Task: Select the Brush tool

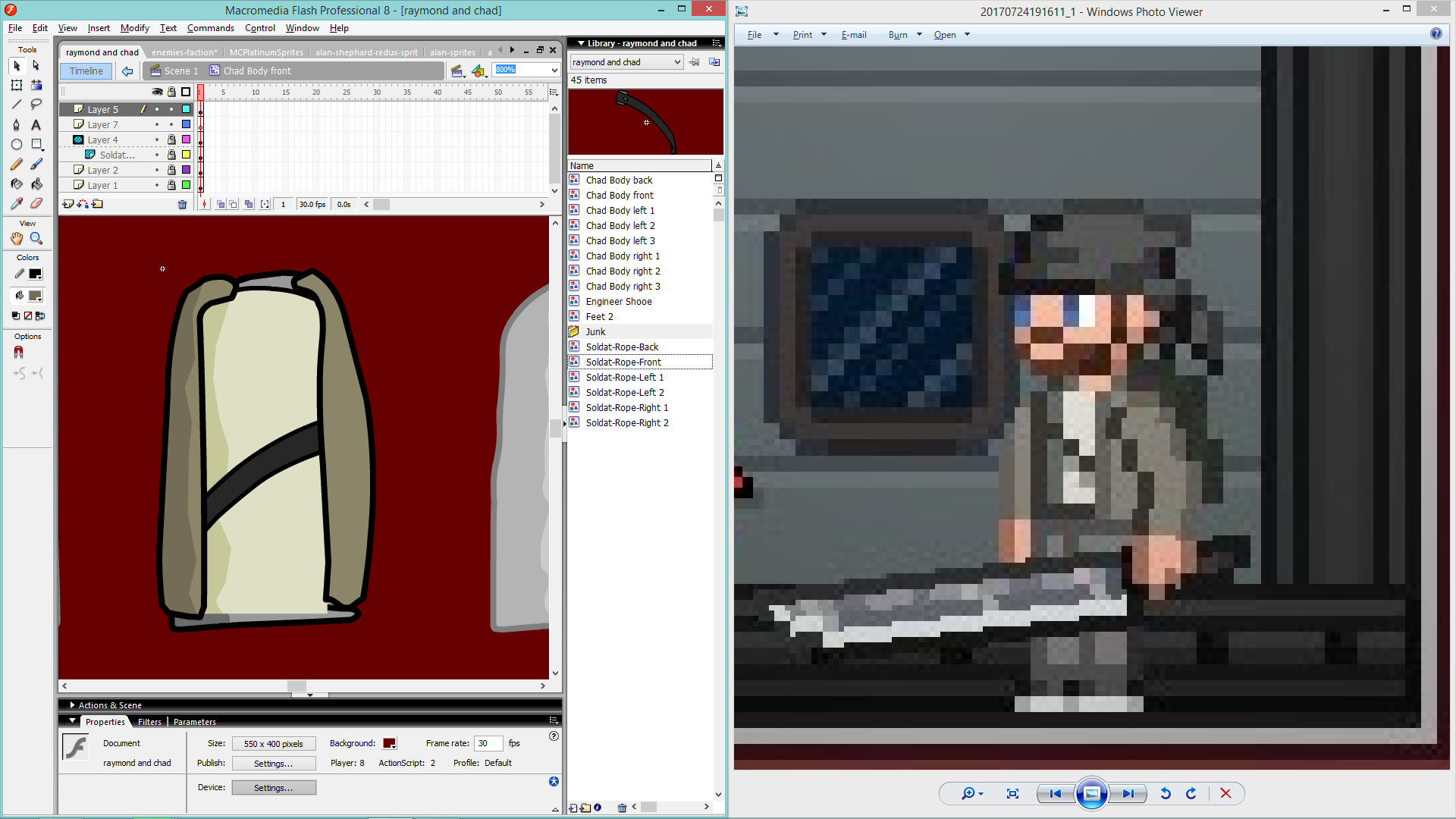Action: 36,164
